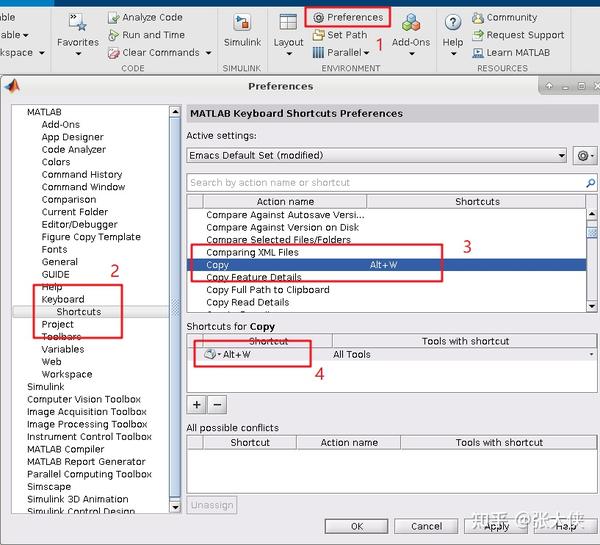
Task: Click the Apply button
Action: (x=496, y=526)
